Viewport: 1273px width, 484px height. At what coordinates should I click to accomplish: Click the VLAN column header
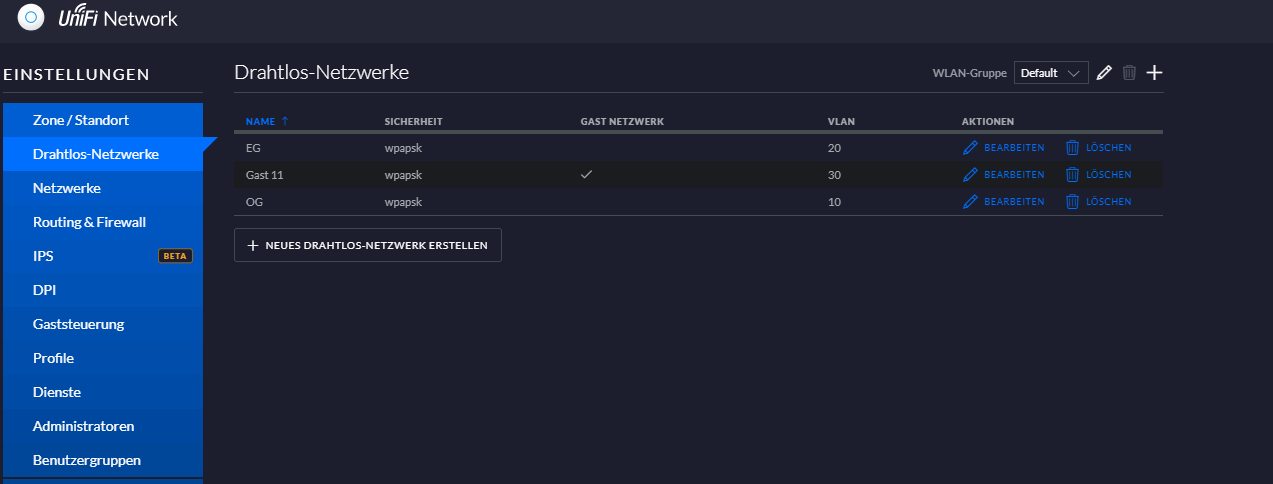click(x=841, y=122)
